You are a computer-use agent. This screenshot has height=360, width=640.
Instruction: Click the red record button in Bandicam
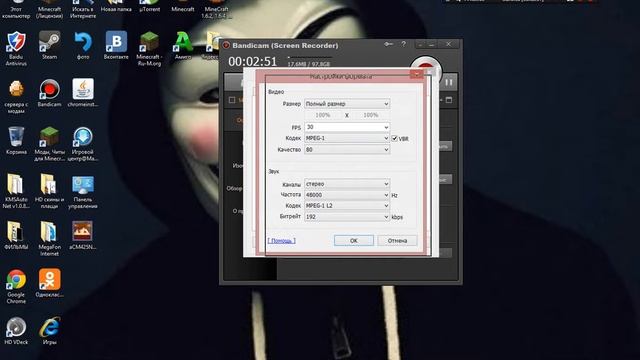coord(426,67)
